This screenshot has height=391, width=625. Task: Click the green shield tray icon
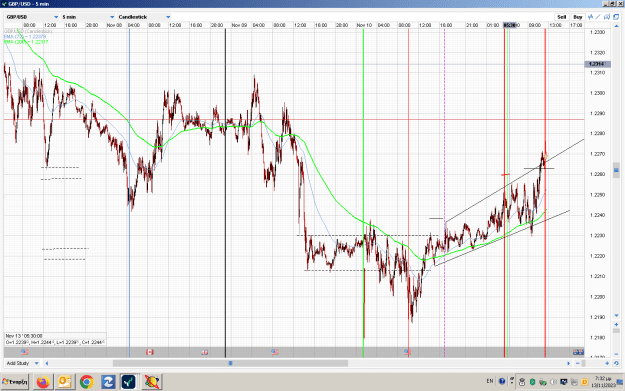[x=532, y=382]
